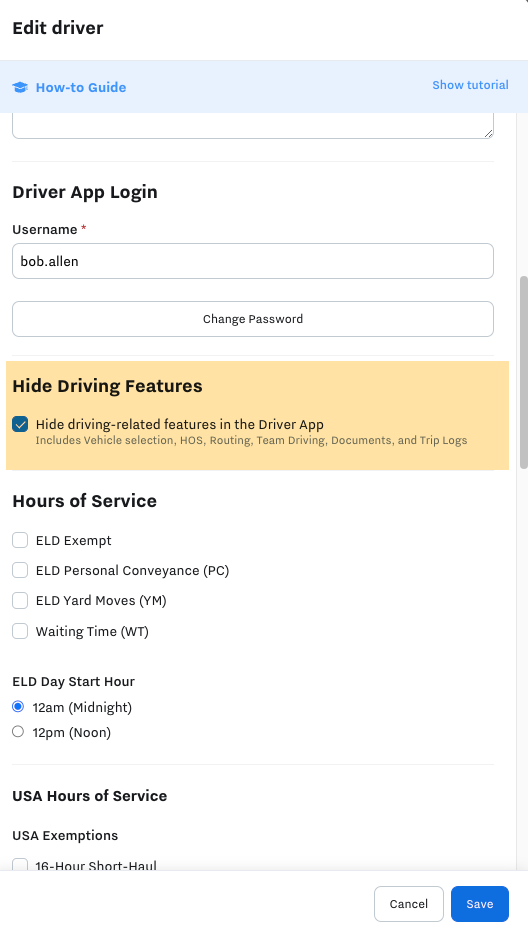Click the Hide Driving Features heading
Viewport: 528px width, 927px height.
(108, 386)
